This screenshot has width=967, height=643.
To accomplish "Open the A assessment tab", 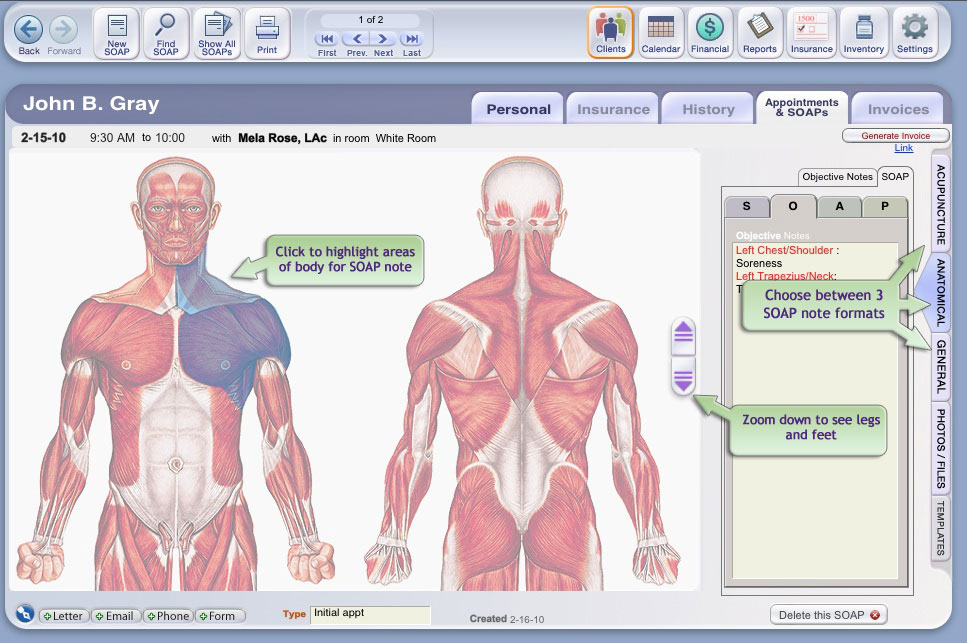I will point(839,207).
